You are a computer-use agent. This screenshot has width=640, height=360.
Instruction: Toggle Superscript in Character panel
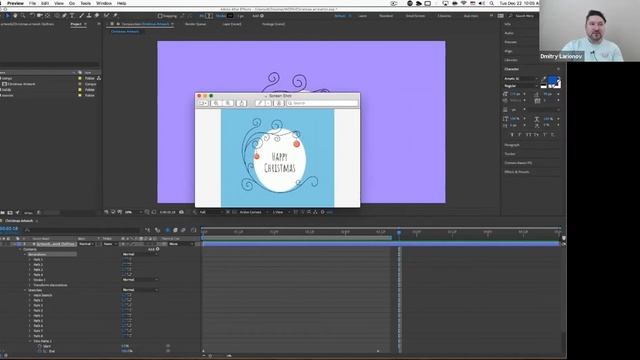(x=545, y=134)
